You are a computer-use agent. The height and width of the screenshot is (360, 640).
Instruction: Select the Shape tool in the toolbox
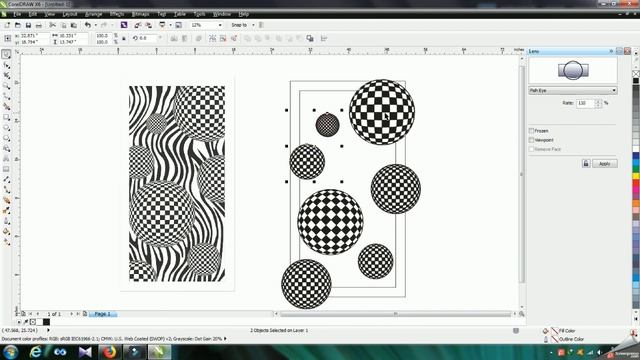[6, 65]
